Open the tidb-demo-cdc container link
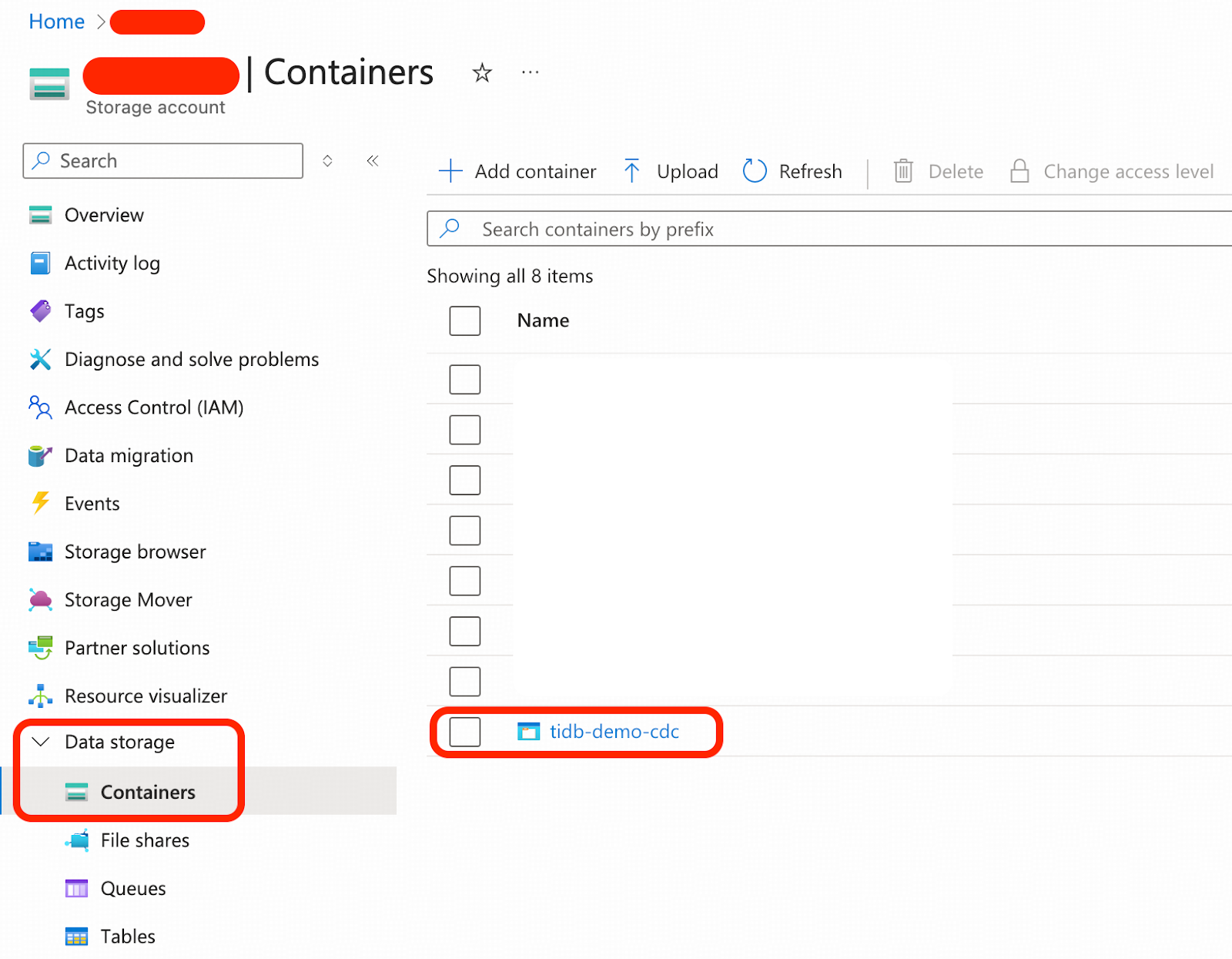 [614, 732]
